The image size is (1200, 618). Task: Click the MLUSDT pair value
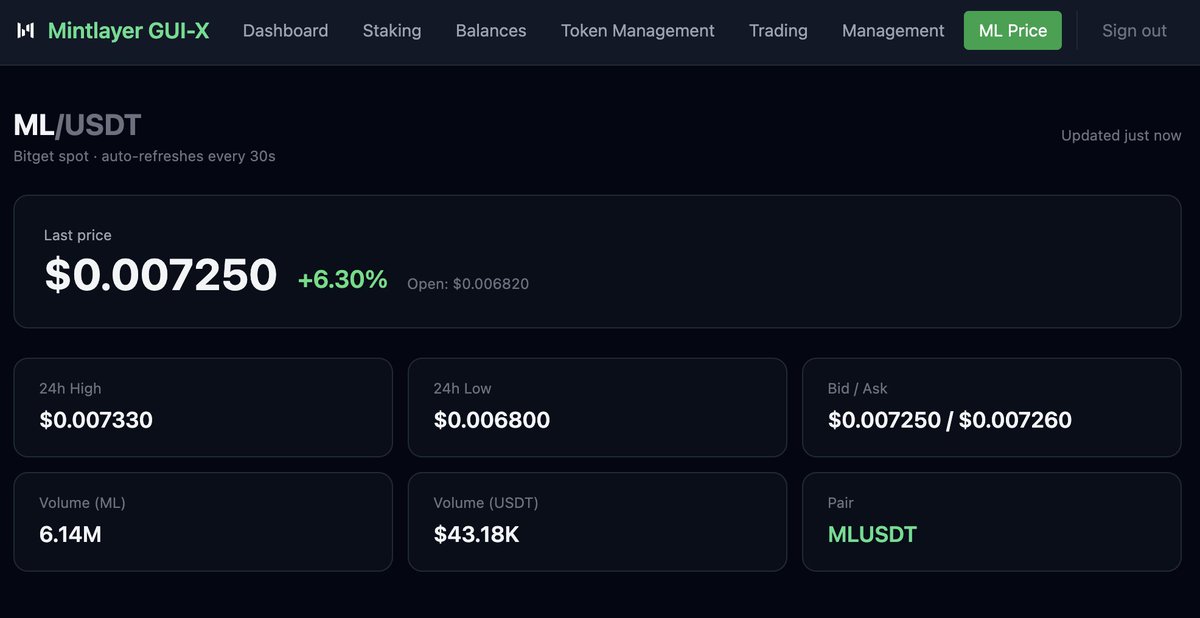[x=872, y=534]
